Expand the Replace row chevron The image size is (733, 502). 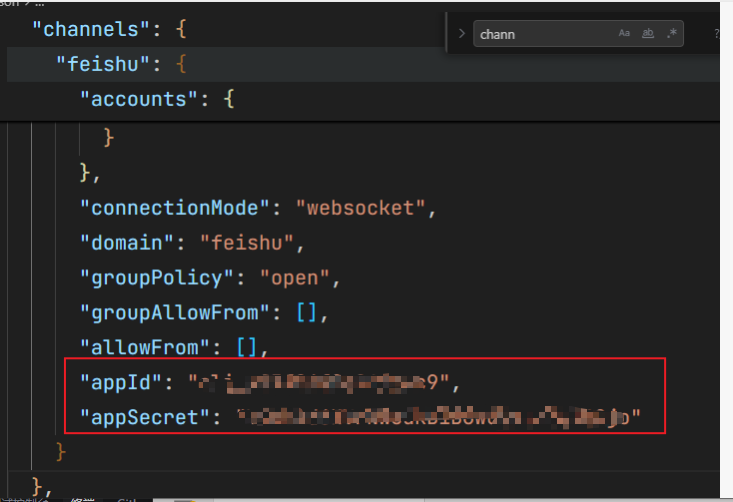point(462,34)
